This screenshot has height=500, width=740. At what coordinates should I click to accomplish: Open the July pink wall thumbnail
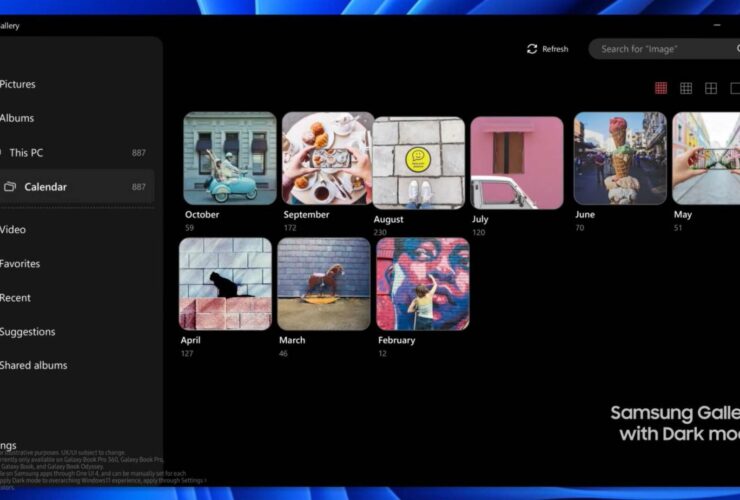[x=517, y=163]
